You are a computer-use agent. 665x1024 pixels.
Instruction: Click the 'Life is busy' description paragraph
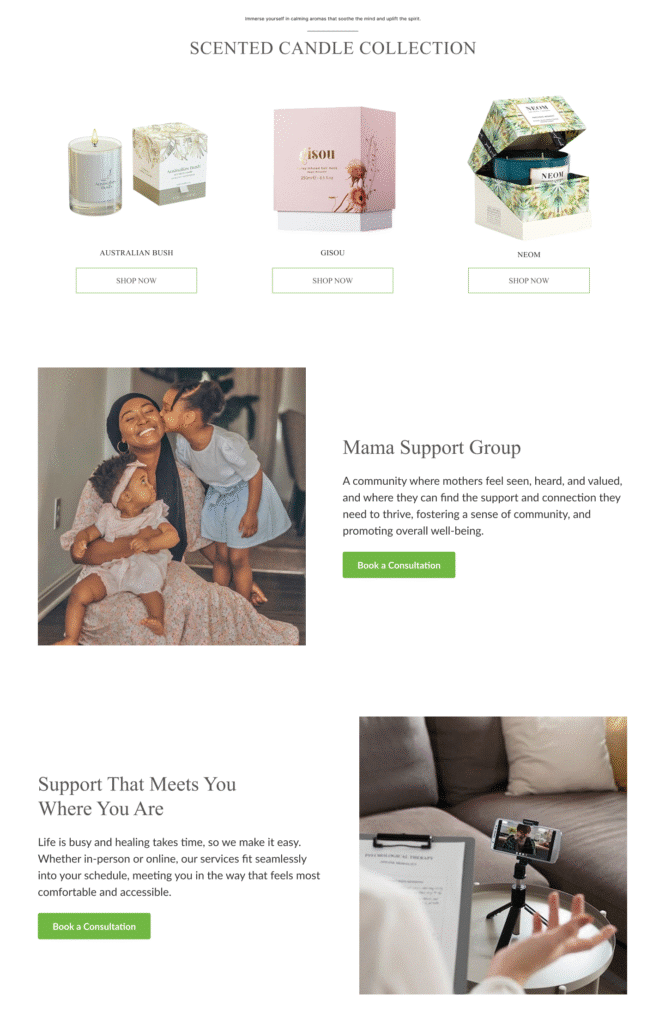coord(179,867)
